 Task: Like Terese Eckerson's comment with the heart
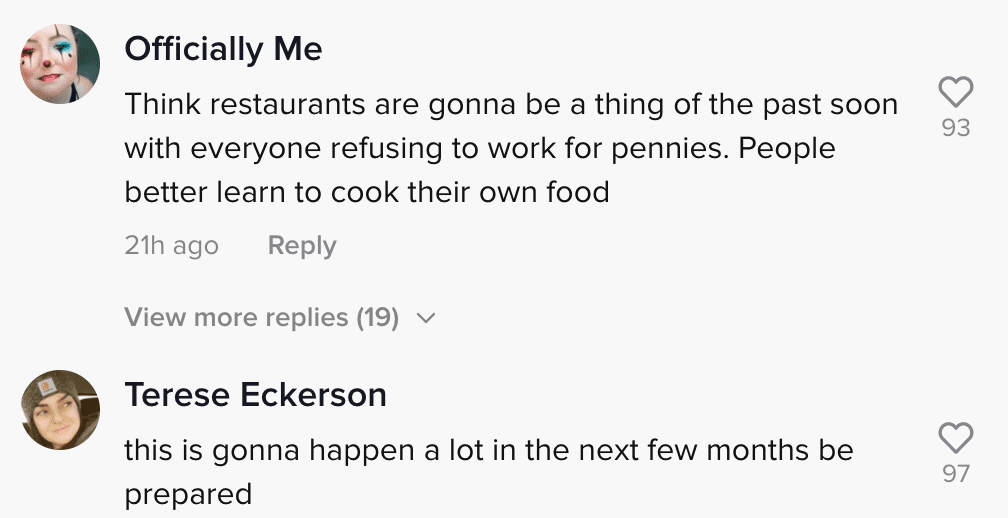[x=955, y=438]
